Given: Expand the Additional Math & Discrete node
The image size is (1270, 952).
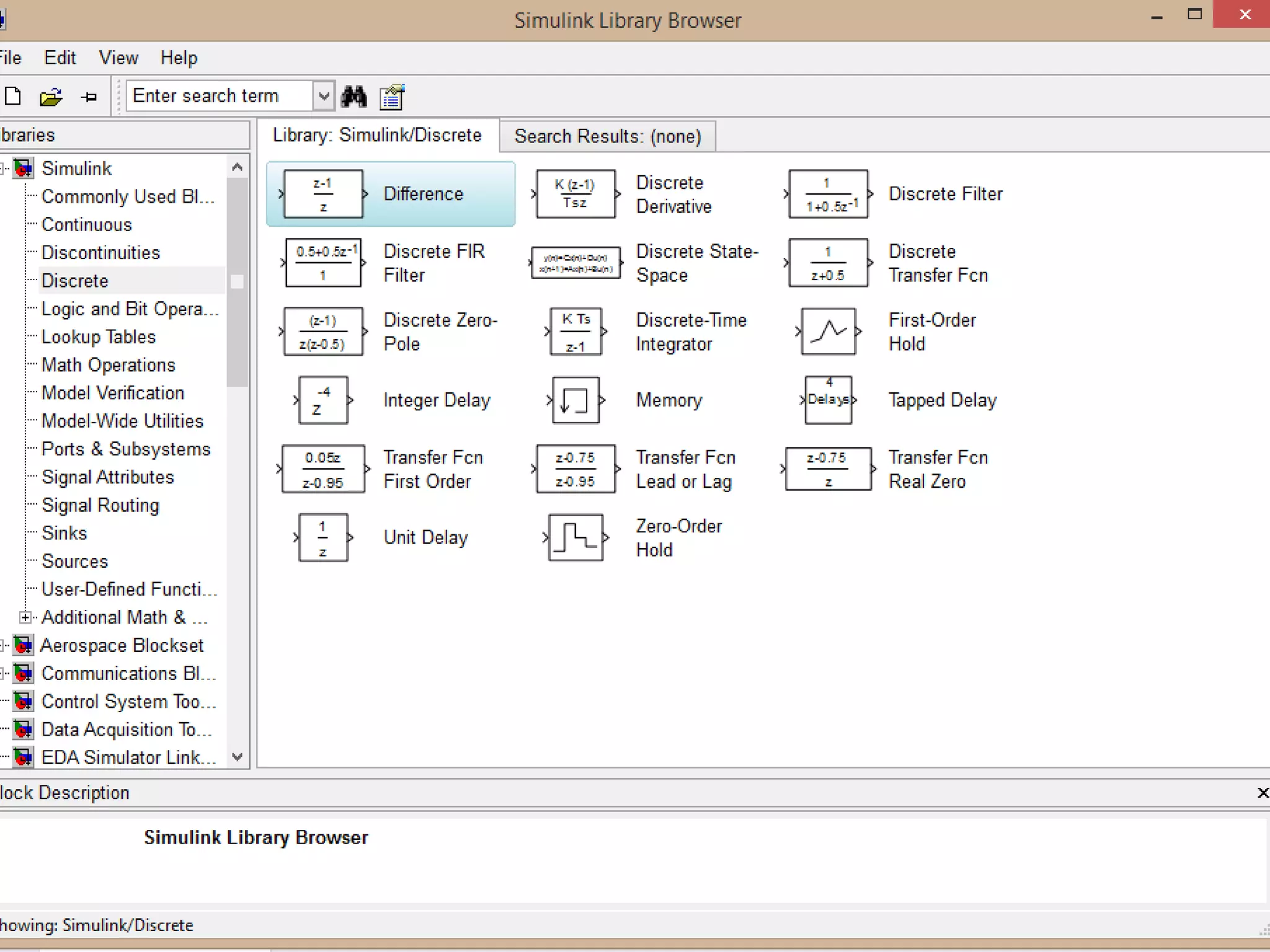Looking at the screenshot, I should pos(25,617).
